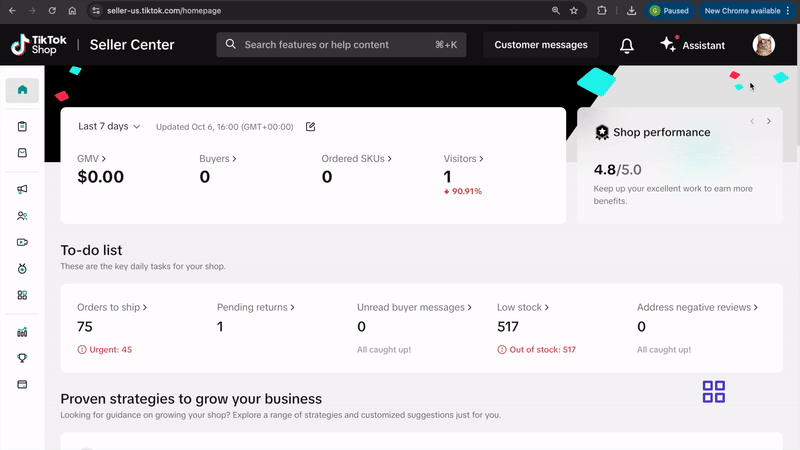Click the Customer messages button
Screen dimensions: 800x450
pos(541,45)
